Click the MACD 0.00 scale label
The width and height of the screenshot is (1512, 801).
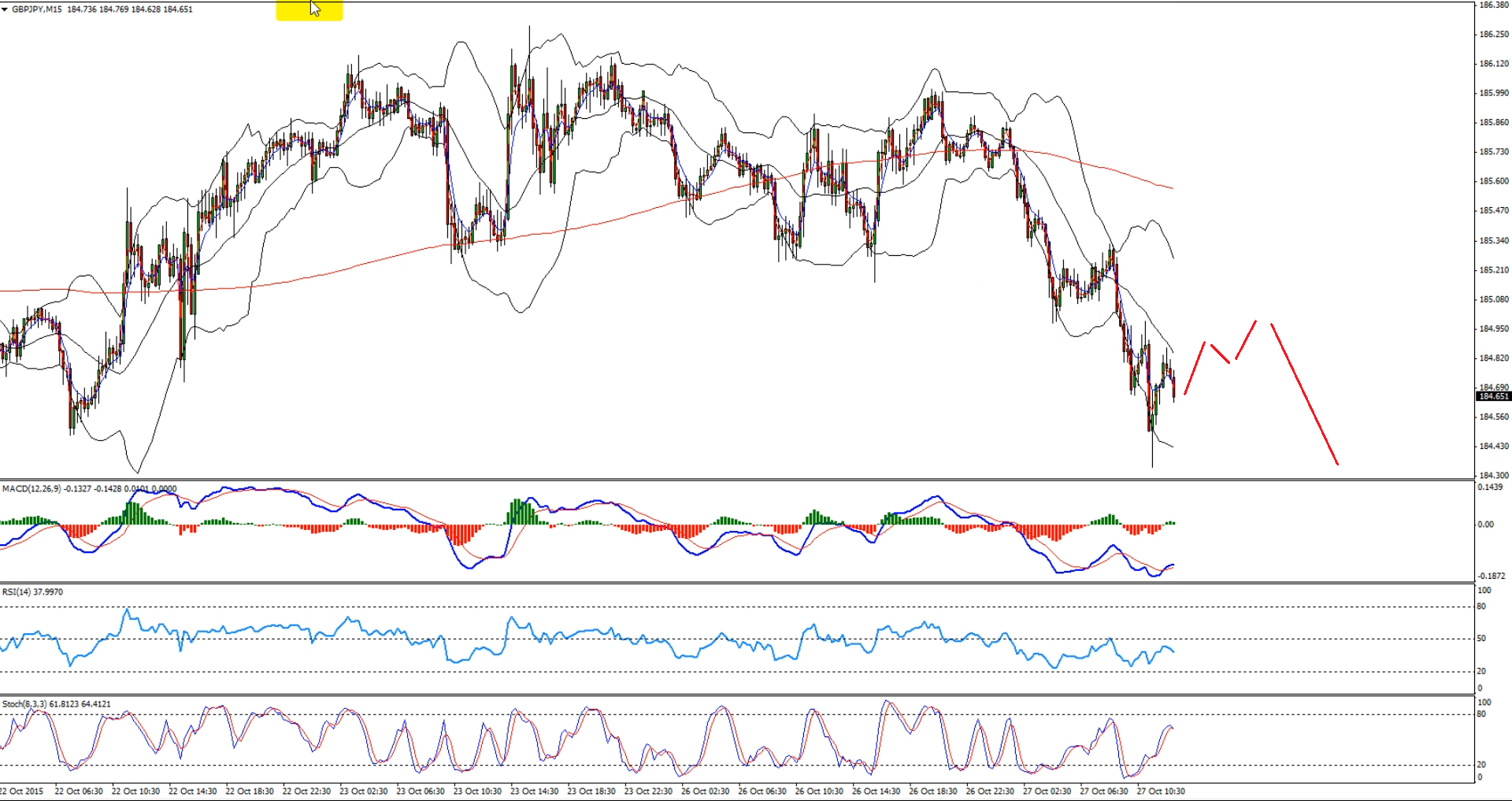[1484, 525]
